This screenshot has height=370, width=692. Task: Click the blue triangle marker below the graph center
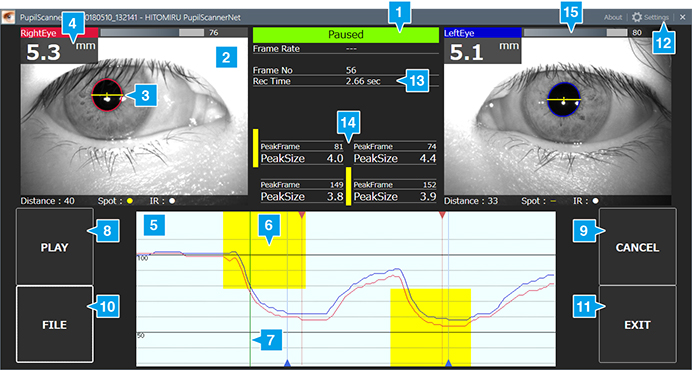(x=287, y=363)
